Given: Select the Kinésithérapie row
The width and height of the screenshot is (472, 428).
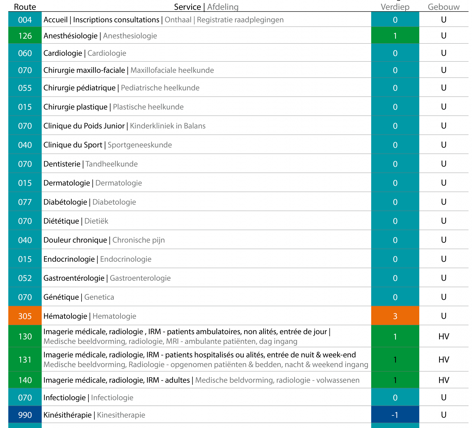Looking at the screenshot, I should pos(238,415).
